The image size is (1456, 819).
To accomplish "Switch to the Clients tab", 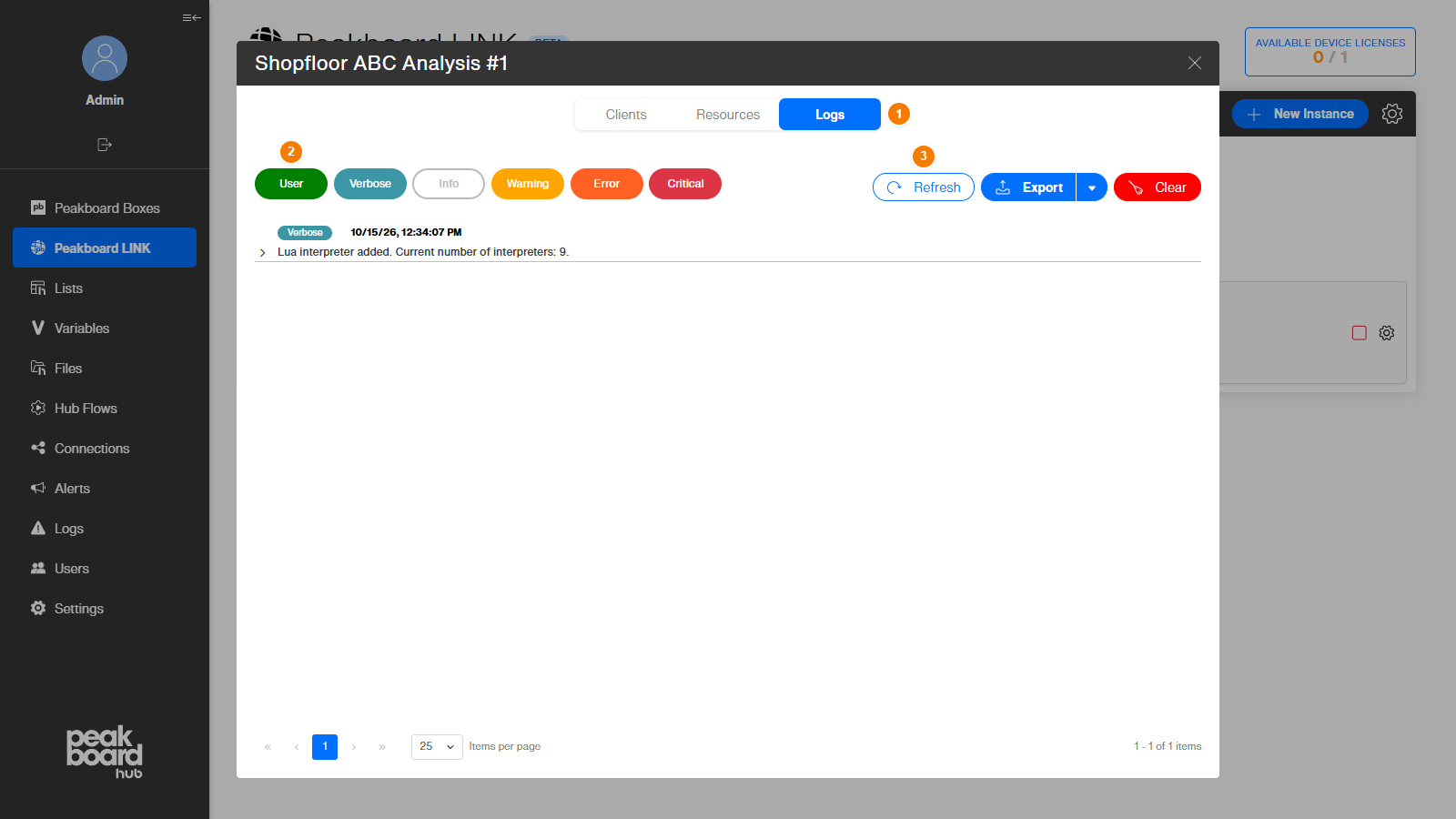I will coord(626,115).
